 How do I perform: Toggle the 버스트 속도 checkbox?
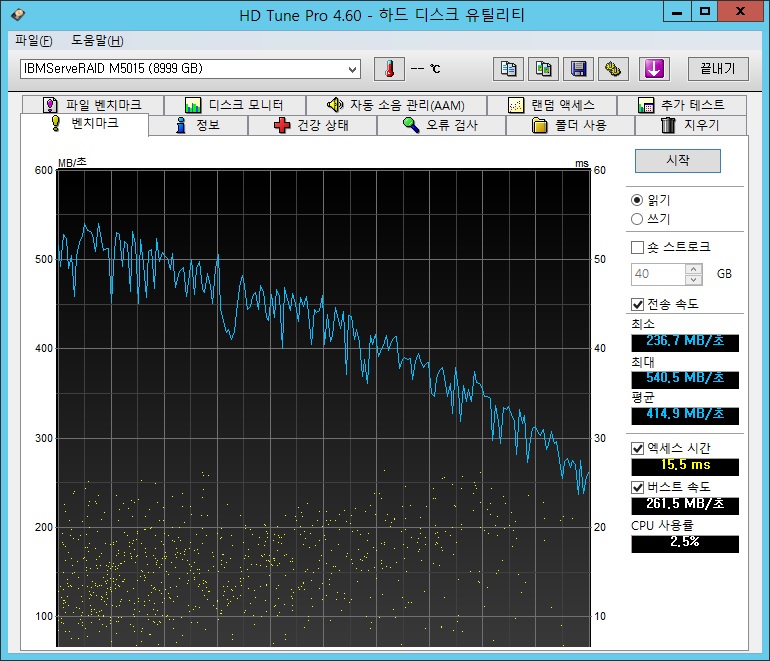[637, 487]
